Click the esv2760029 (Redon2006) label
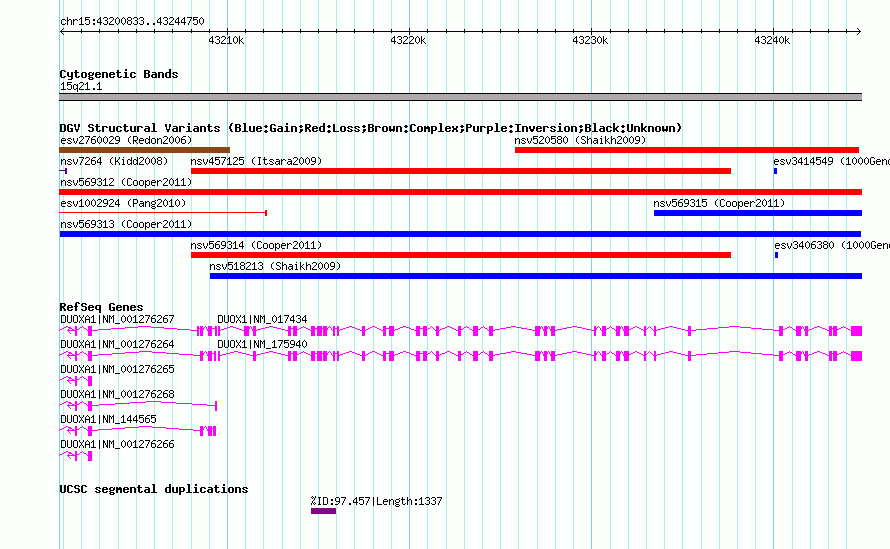 (x=126, y=140)
